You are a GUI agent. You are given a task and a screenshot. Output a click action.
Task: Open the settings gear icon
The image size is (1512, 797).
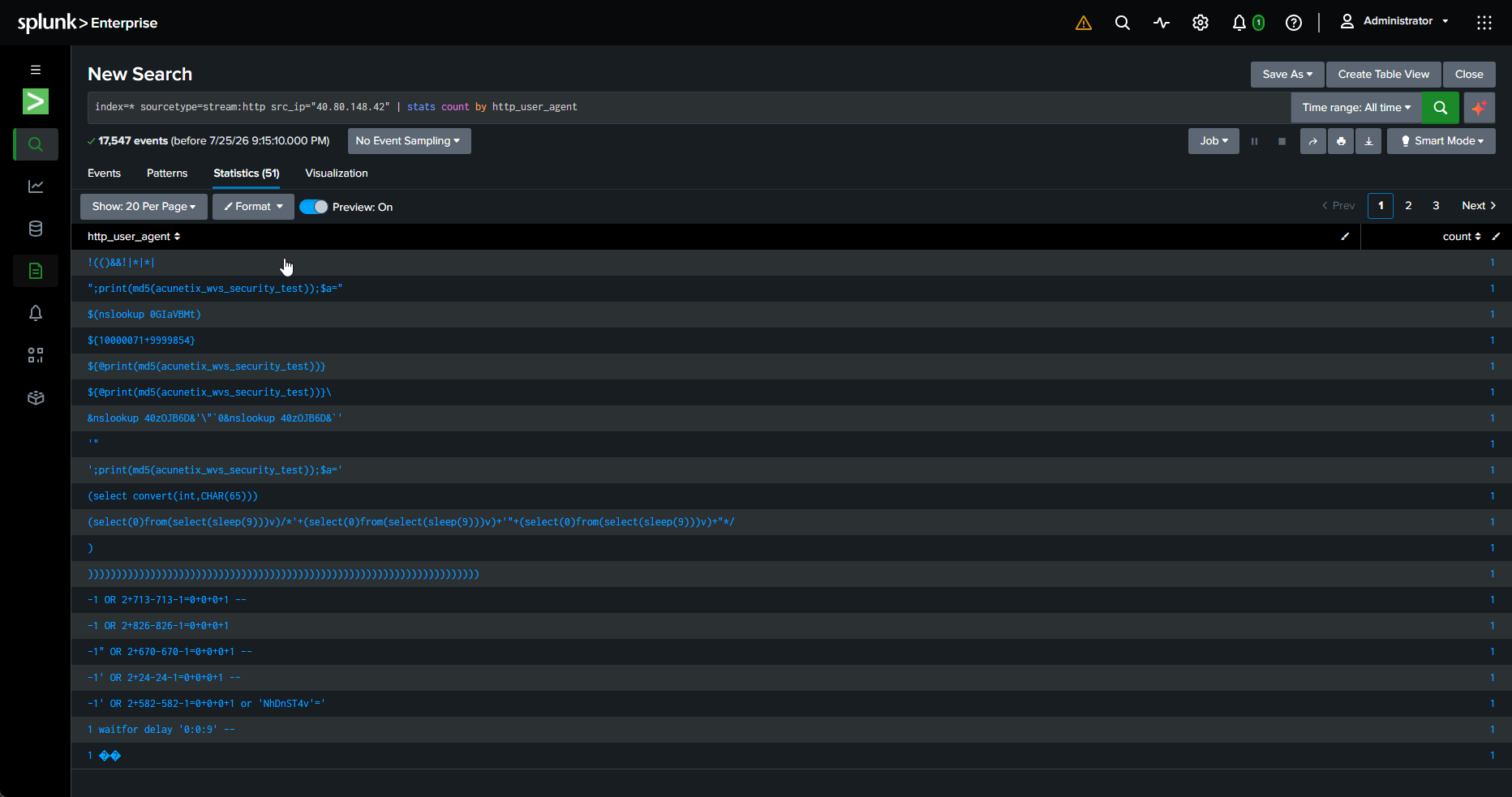pos(1201,23)
